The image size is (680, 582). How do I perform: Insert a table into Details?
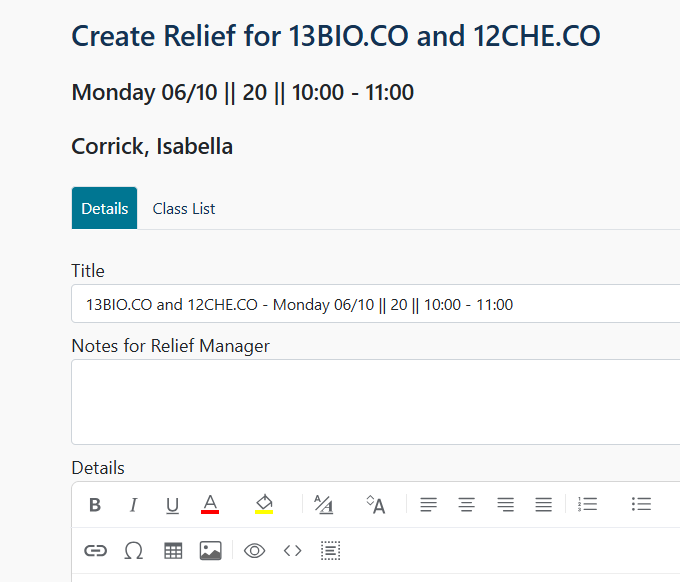click(x=173, y=550)
